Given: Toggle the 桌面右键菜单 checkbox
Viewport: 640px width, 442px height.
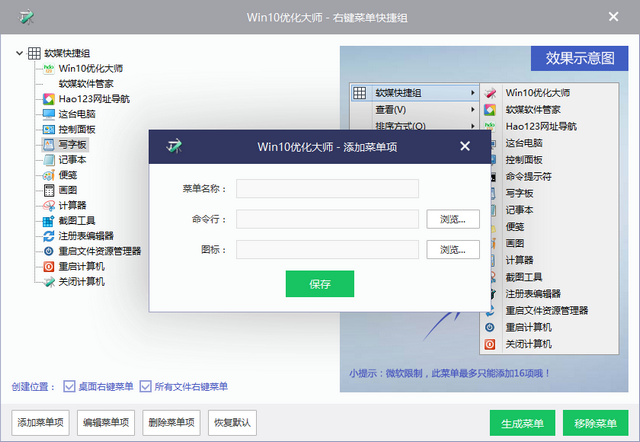Looking at the screenshot, I should [x=69, y=386].
